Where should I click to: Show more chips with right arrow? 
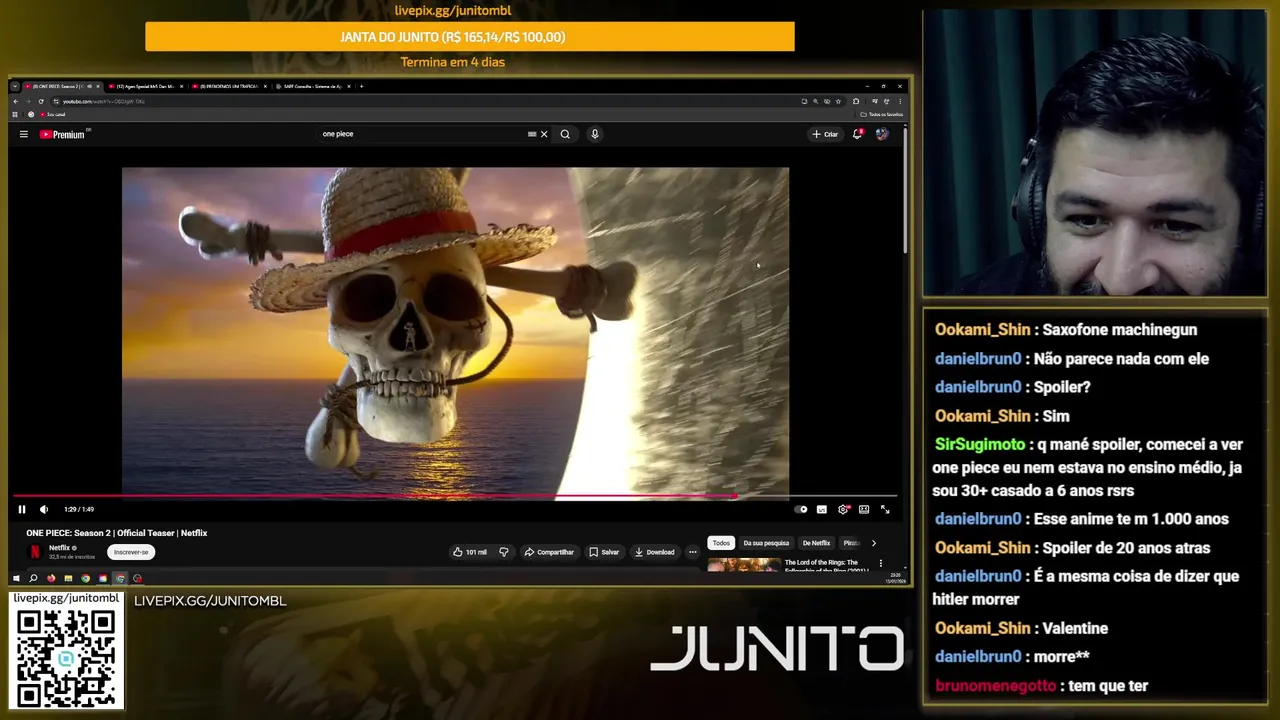coord(873,543)
